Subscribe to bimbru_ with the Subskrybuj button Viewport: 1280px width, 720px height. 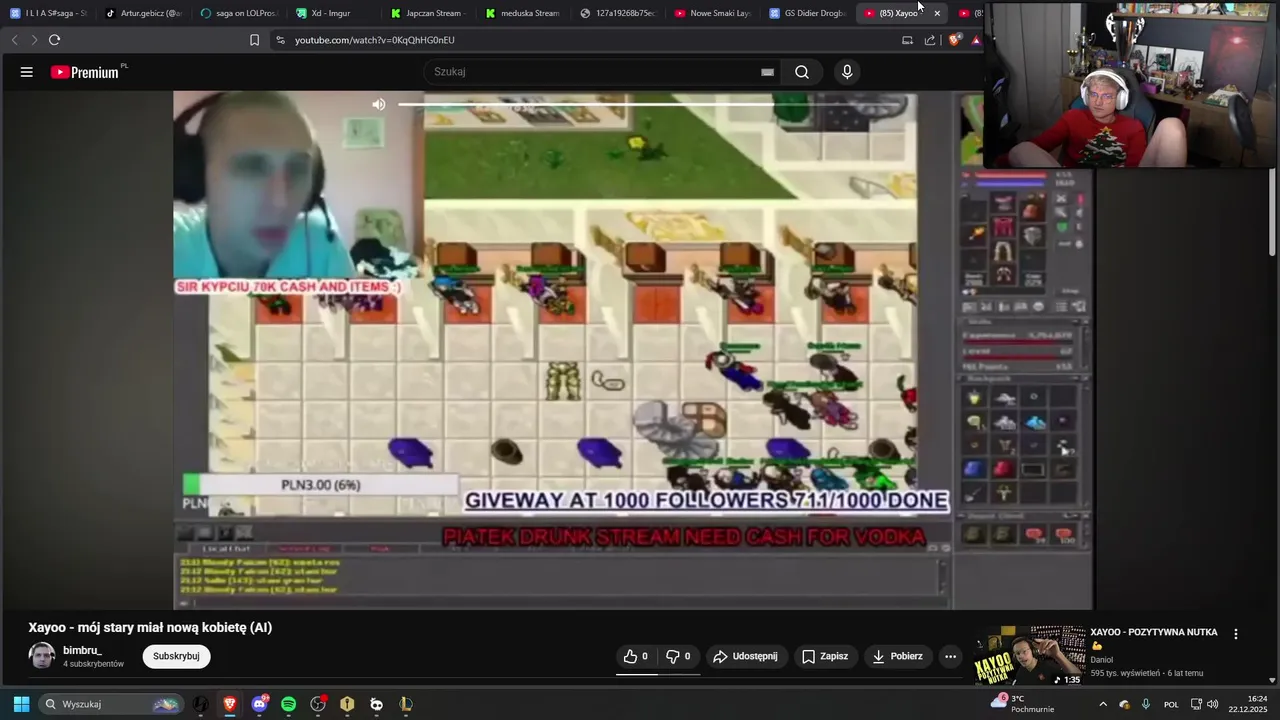pos(176,656)
